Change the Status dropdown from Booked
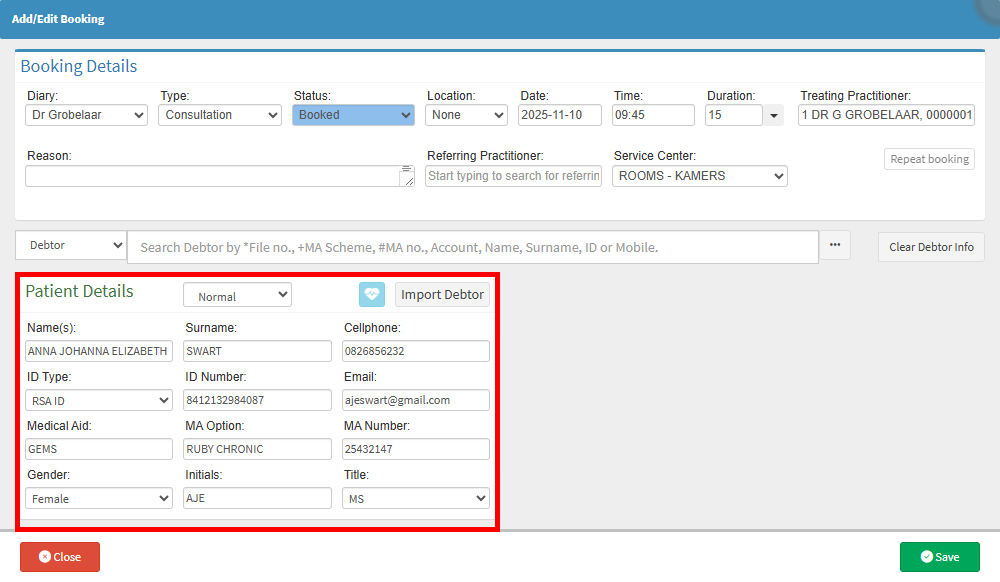The height and width of the screenshot is (582, 1000). [353, 115]
